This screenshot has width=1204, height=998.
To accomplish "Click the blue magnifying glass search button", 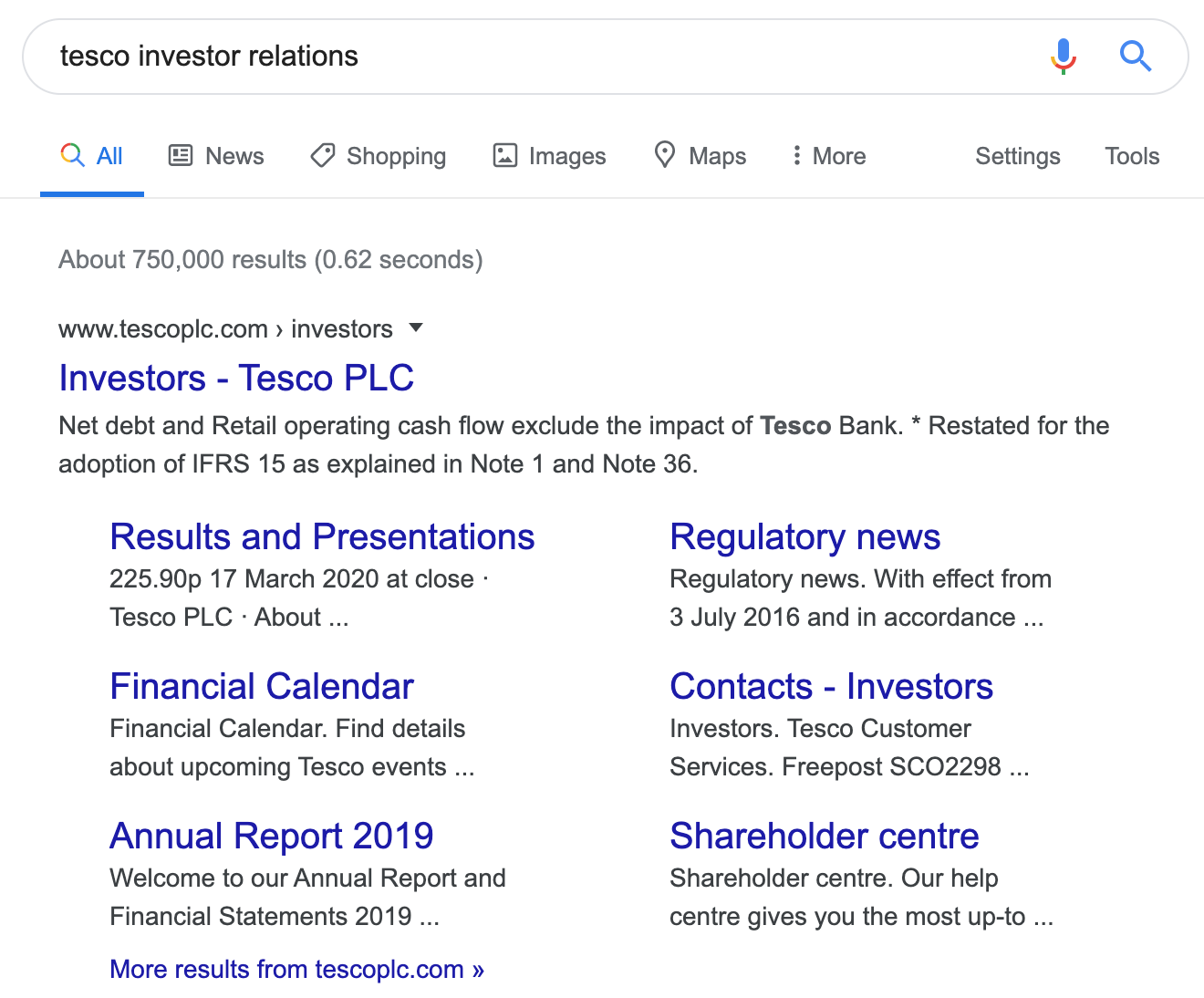I will click(x=1136, y=57).
